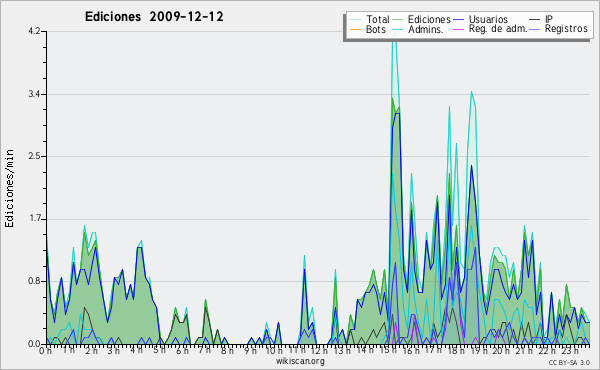Click the '23 h' x-axis label

(570, 351)
